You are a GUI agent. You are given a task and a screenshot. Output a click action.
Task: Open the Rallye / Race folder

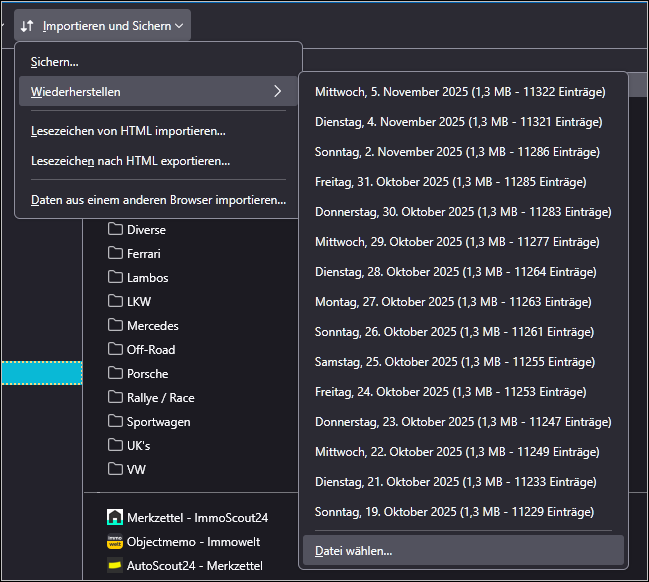click(x=160, y=398)
